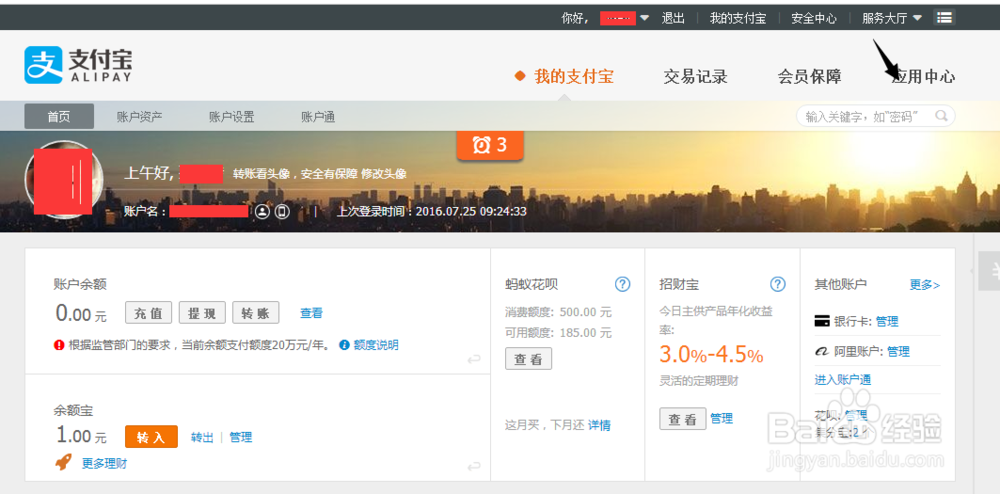Viewport: 1000px width, 494px height.
Task: Click the 可用额度: 185.00 元 text
Action: [558, 333]
